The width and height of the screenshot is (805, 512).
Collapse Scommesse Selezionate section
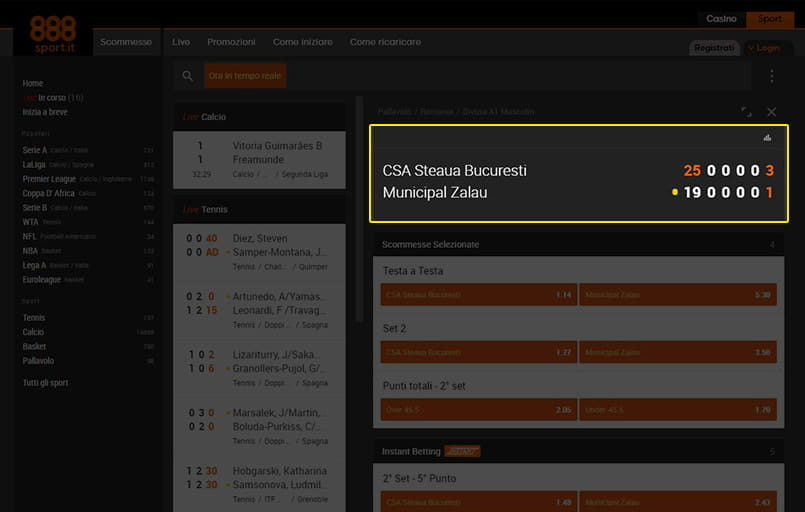click(579, 244)
